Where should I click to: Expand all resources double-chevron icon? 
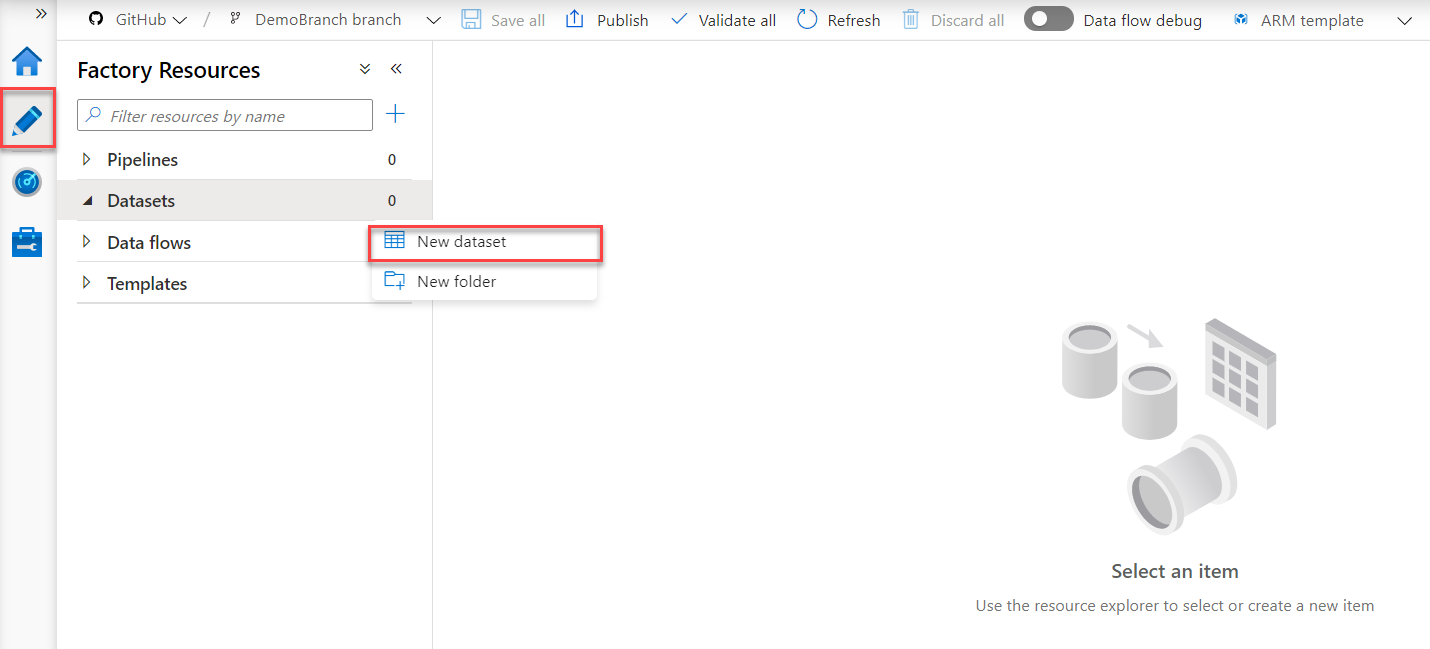pyautogui.click(x=365, y=69)
